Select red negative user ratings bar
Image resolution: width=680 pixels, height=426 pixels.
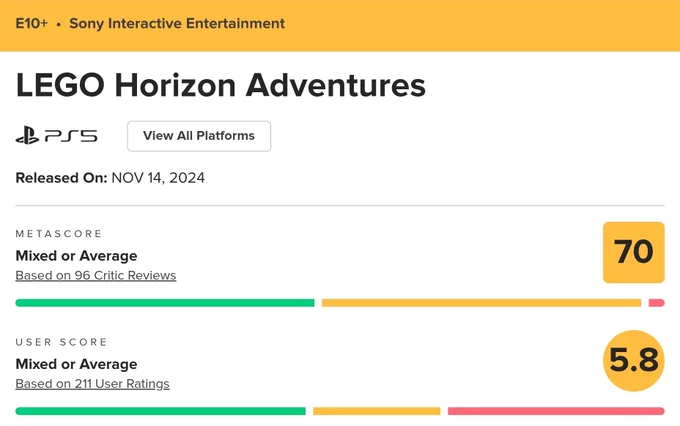click(x=556, y=411)
